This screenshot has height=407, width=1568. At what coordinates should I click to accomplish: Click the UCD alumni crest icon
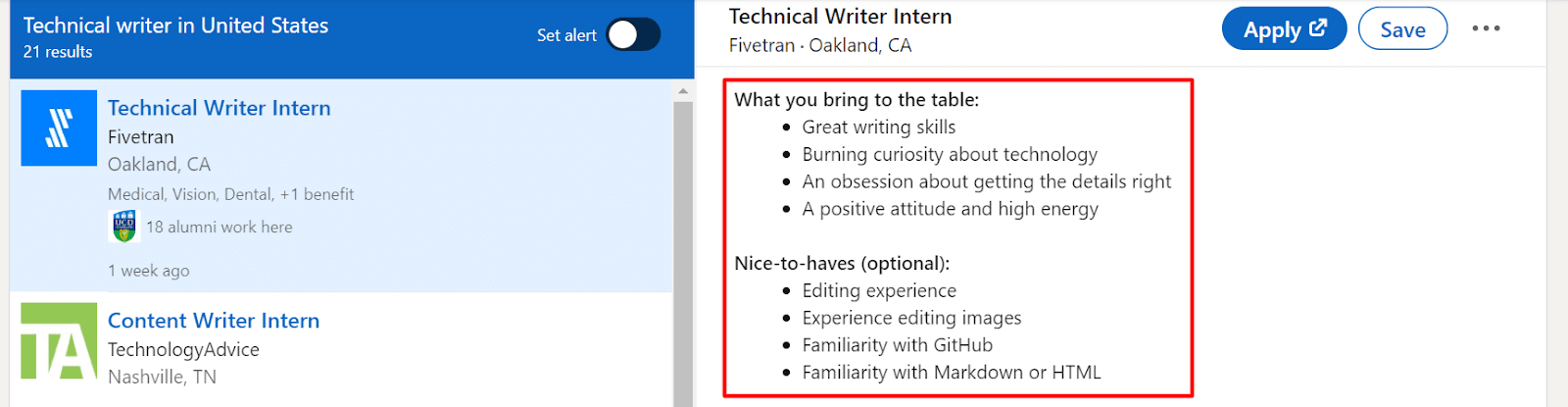123,227
